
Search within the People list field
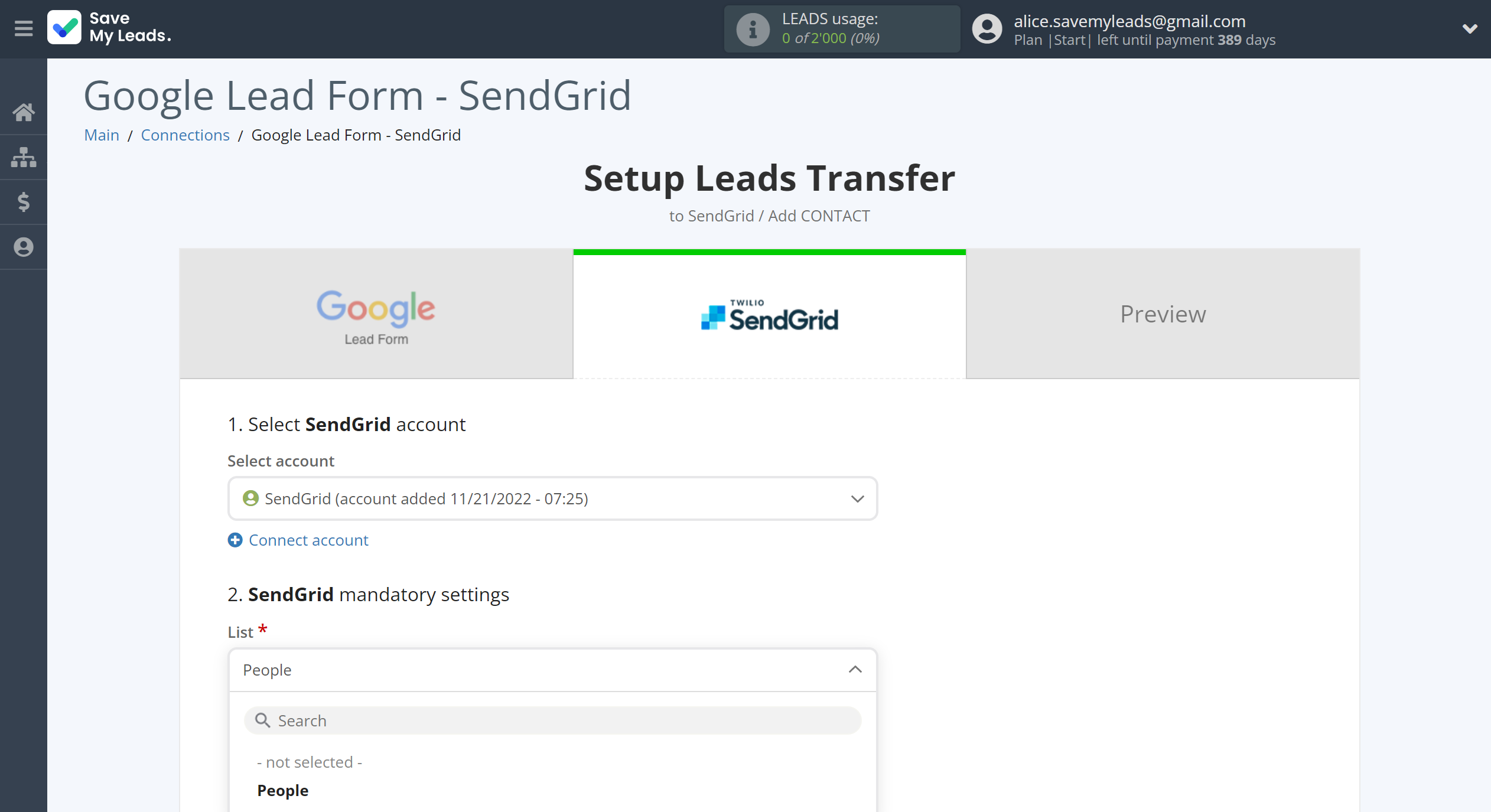coord(553,720)
